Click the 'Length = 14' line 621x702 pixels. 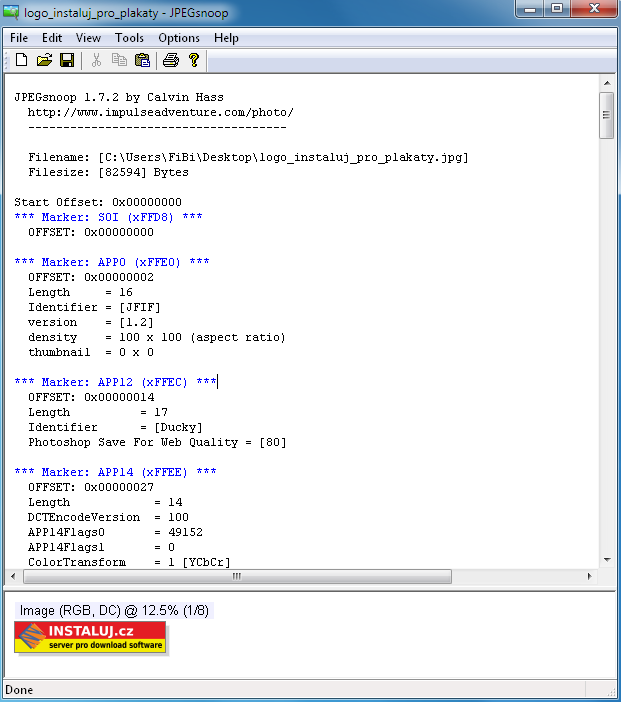105,502
